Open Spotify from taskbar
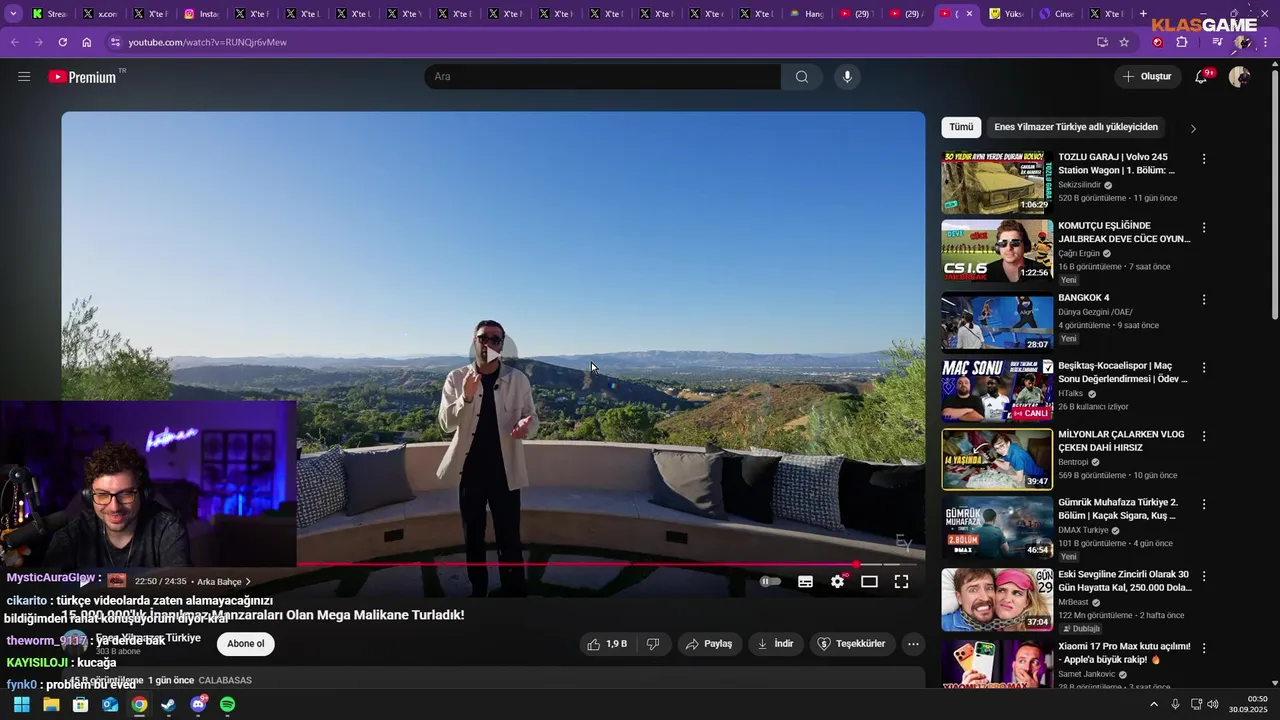This screenshot has height=720, width=1280. (x=227, y=705)
